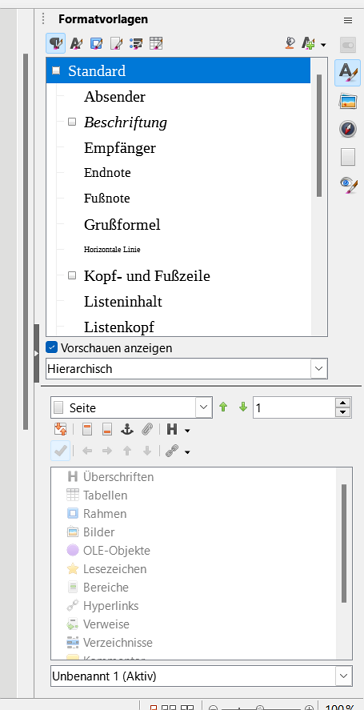Image resolution: width=364 pixels, height=710 pixels.
Task: Open Page deck in sidebar
Action: pos(348,157)
